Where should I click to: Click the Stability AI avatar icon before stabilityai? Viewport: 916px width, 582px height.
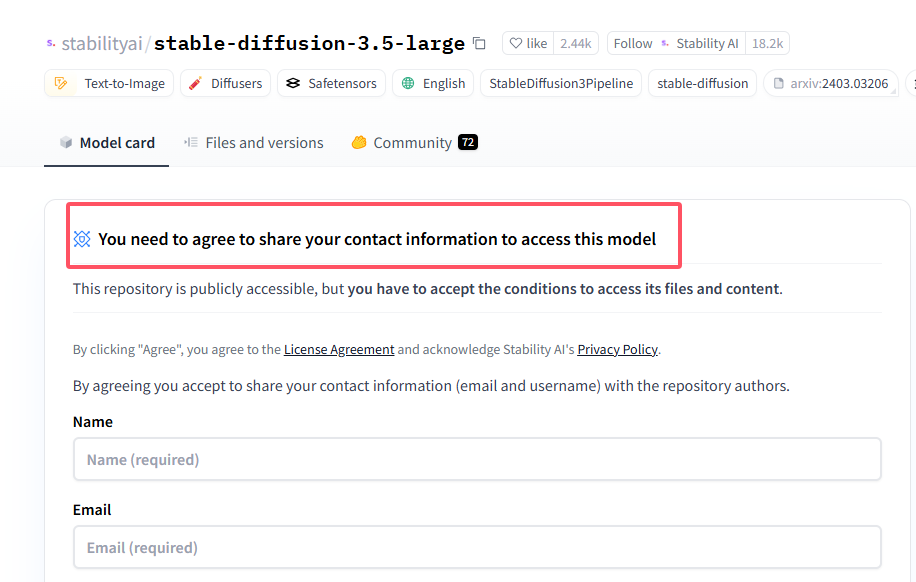pos(51,43)
